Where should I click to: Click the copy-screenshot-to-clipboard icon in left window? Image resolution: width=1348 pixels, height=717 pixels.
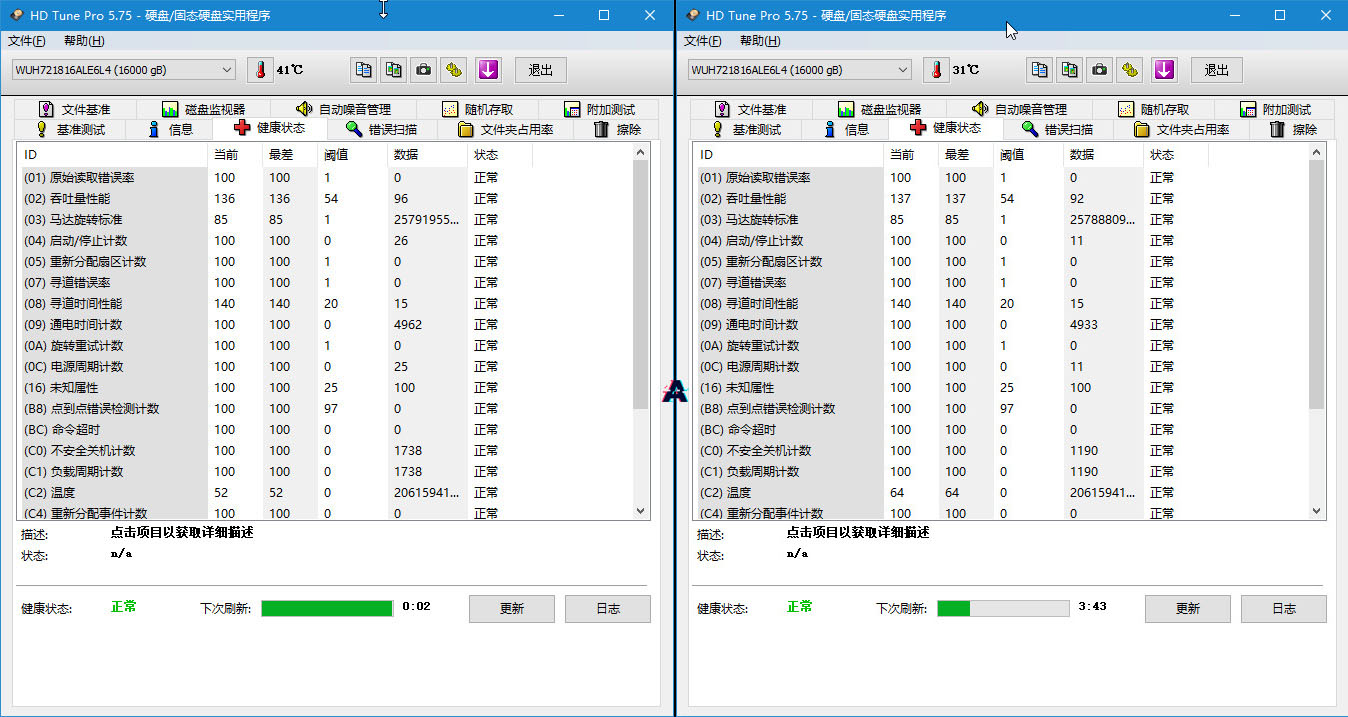(393, 69)
